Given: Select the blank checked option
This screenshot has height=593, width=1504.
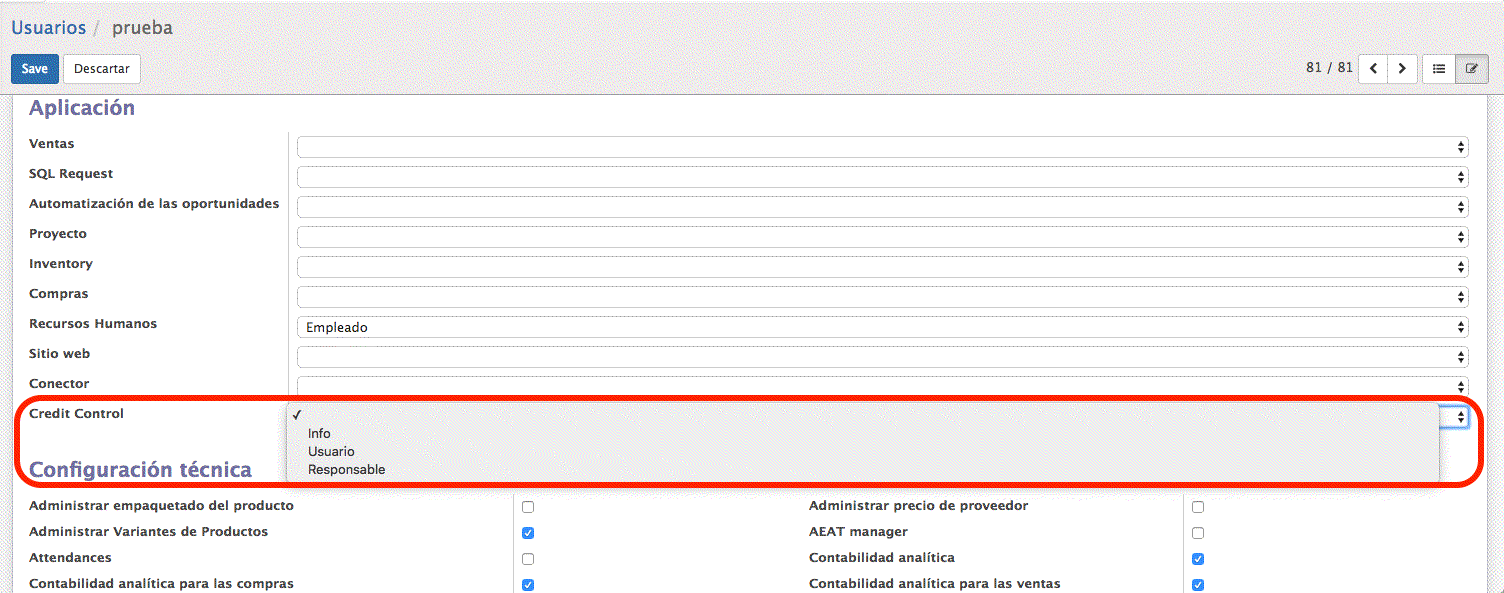Looking at the screenshot, I should [298, 414].
